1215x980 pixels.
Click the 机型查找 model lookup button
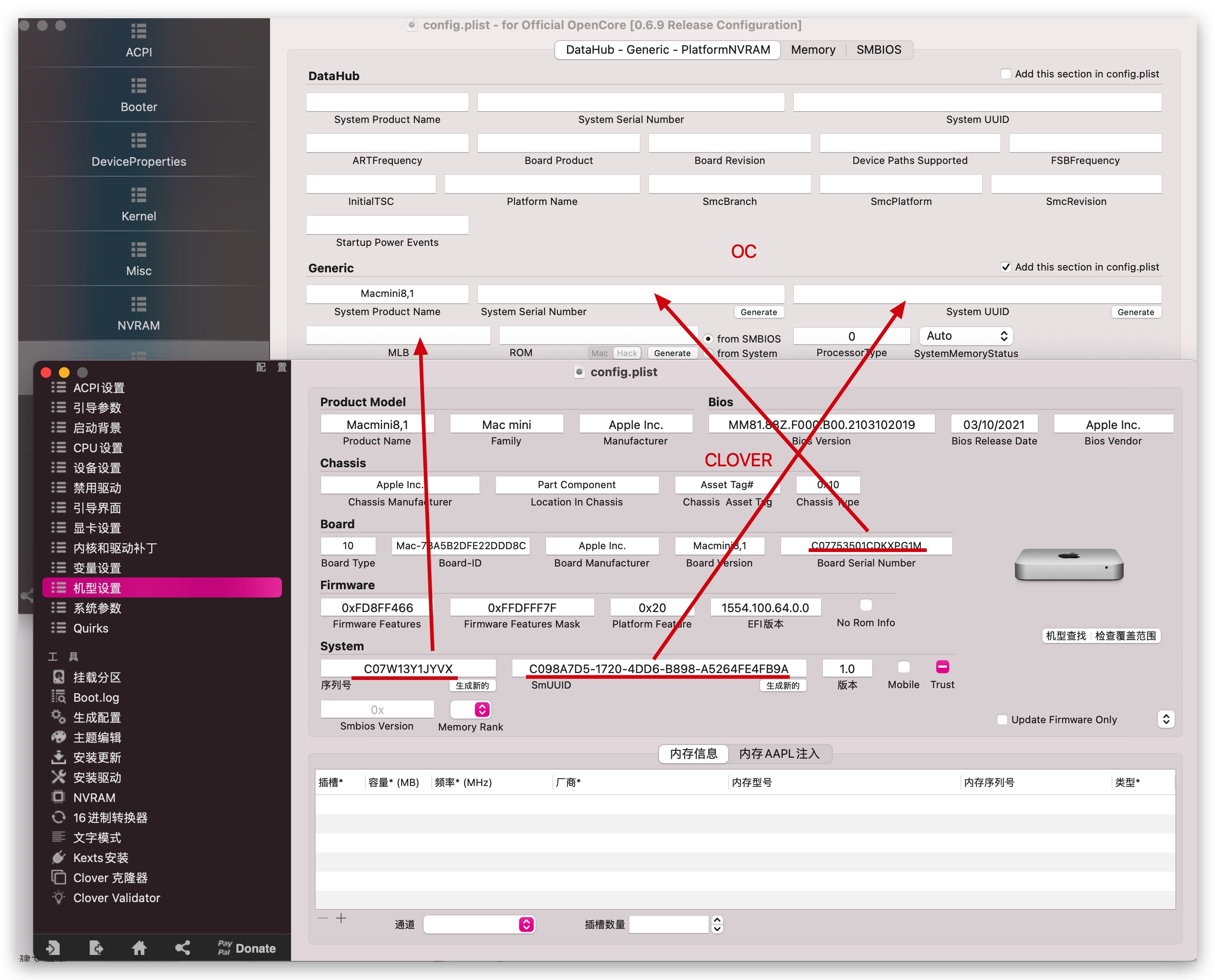(1065, 636)
